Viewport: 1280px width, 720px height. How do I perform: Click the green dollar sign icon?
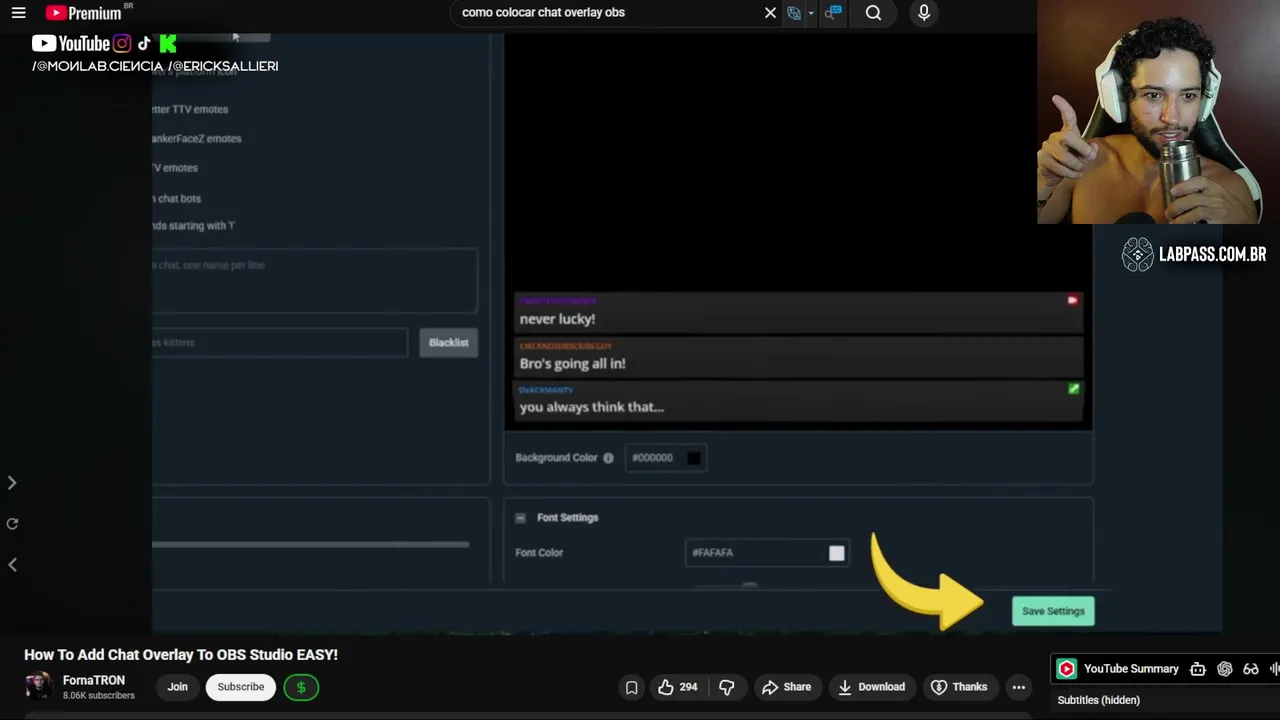point(301,687)
